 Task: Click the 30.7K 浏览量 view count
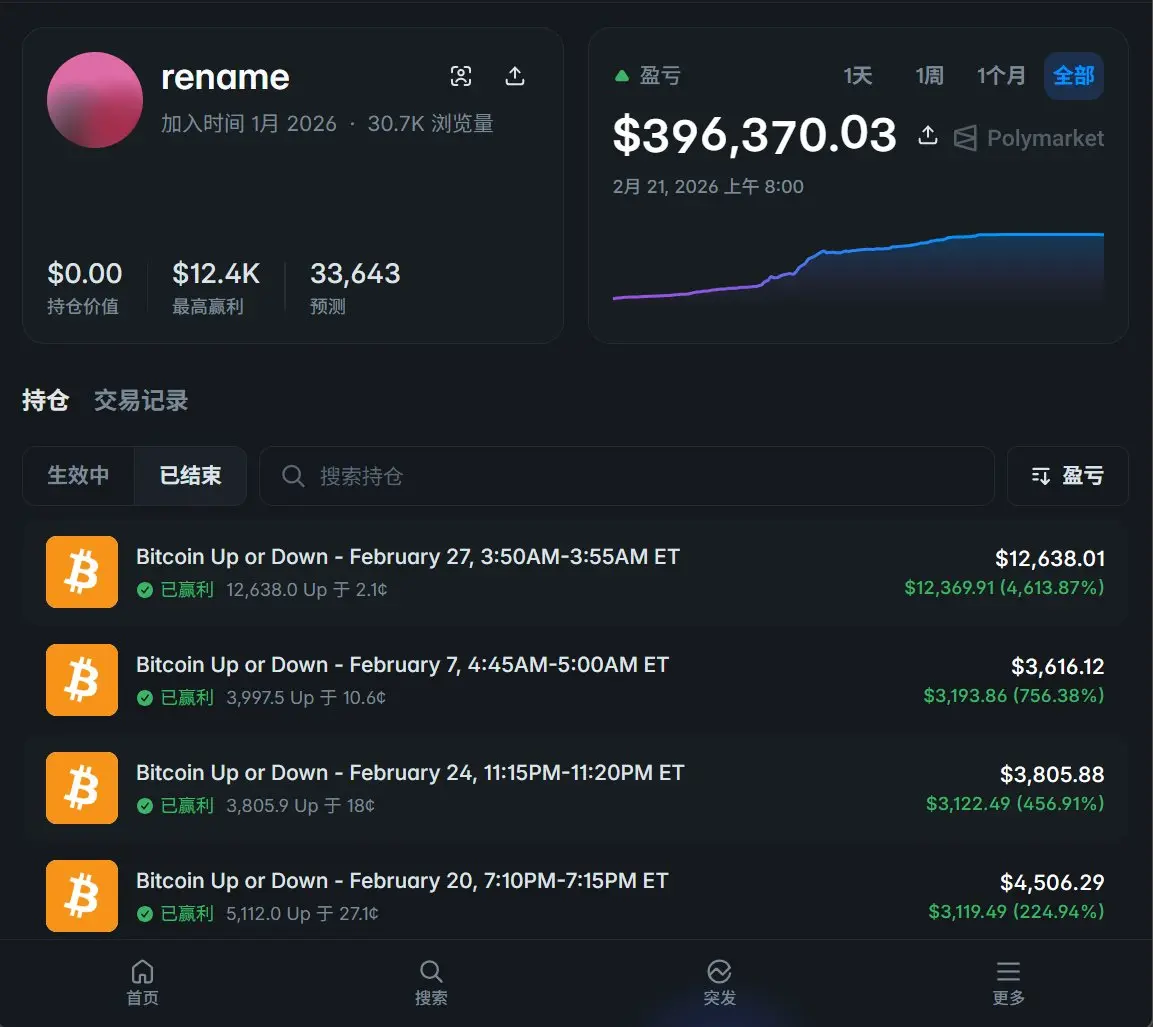(430, 124)
